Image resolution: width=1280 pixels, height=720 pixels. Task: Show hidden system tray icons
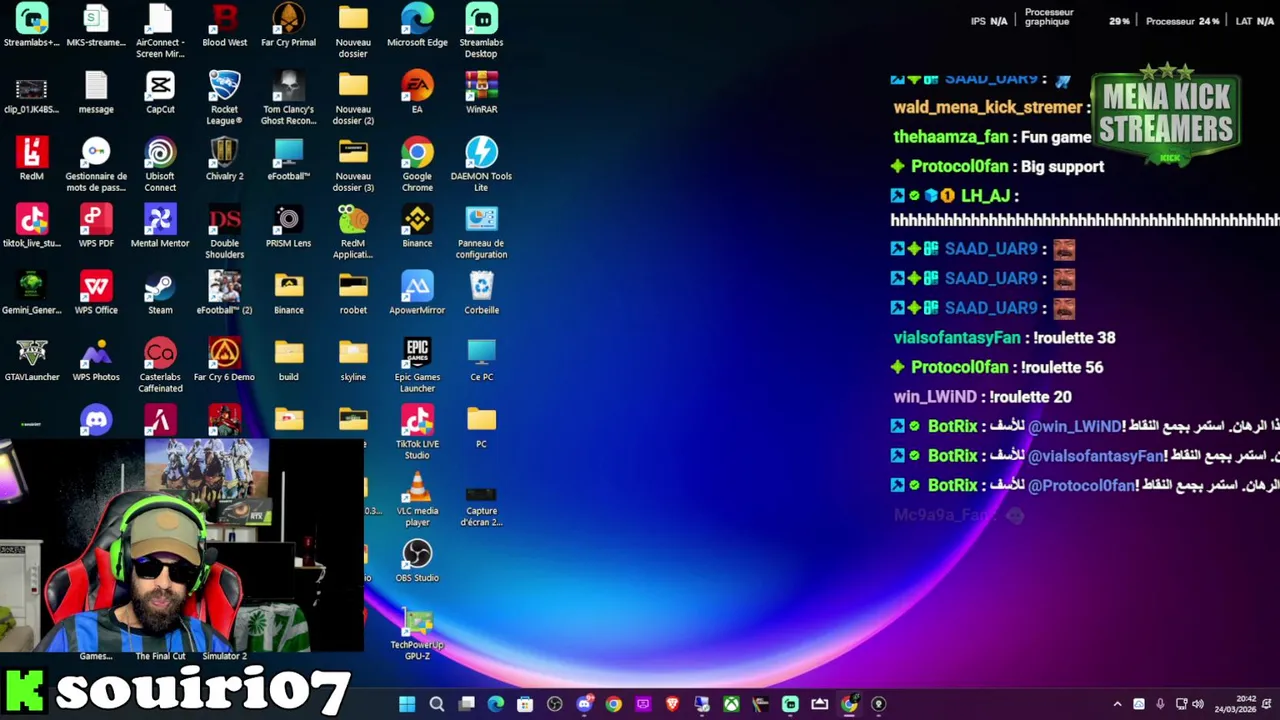coord(1117,704)
